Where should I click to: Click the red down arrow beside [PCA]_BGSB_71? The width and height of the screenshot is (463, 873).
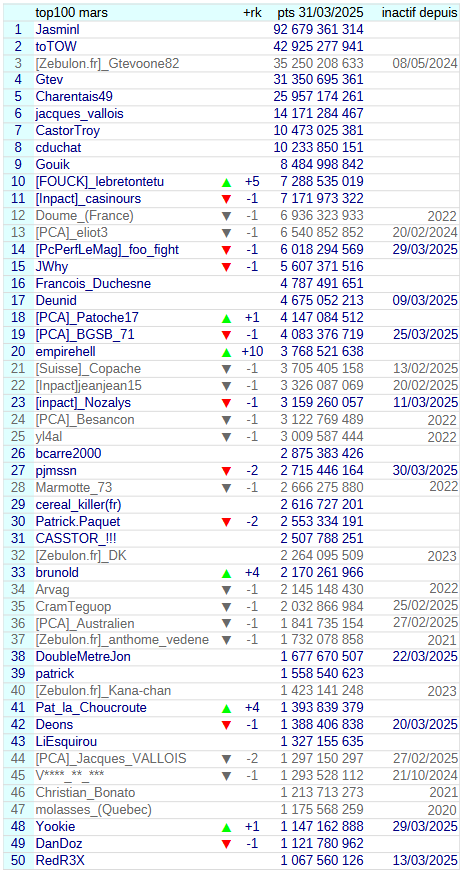click(226, 335)
